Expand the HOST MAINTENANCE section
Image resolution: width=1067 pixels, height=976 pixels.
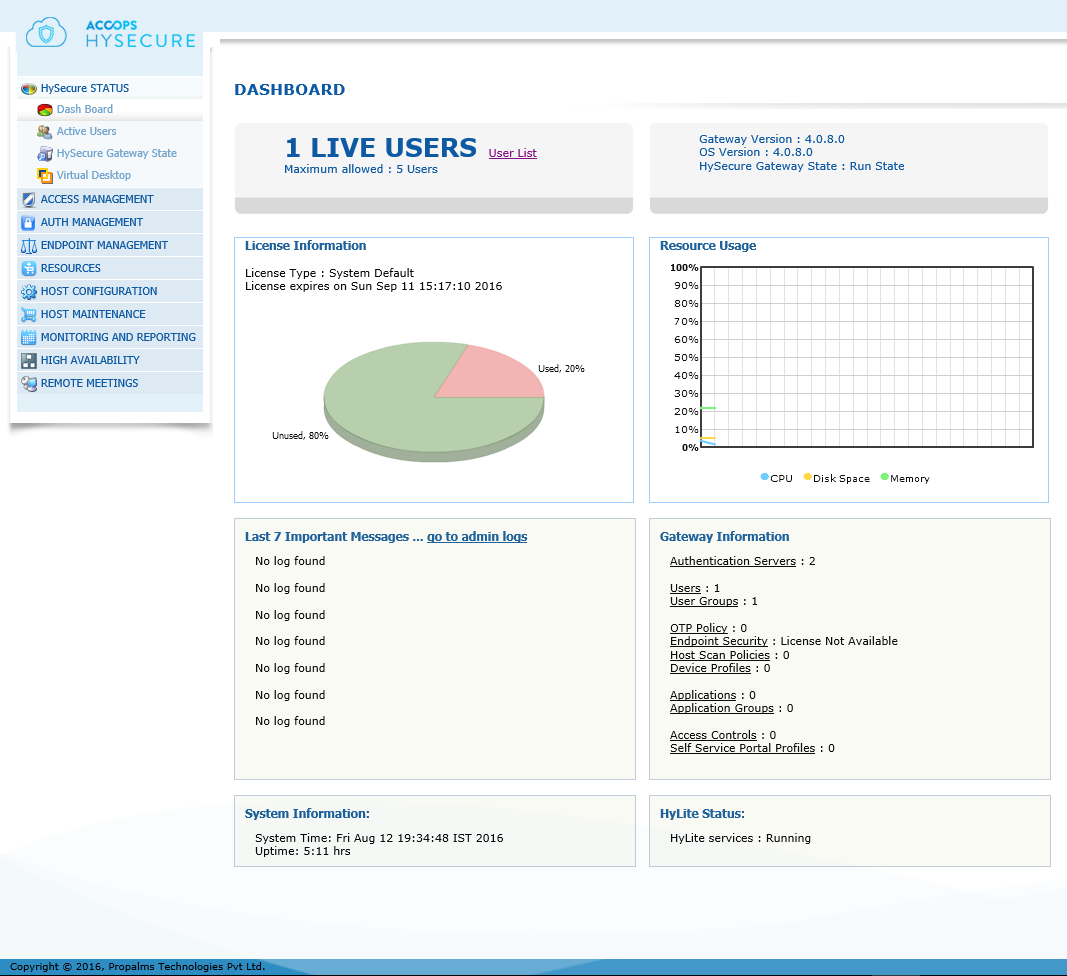click(x=93, y=314)
